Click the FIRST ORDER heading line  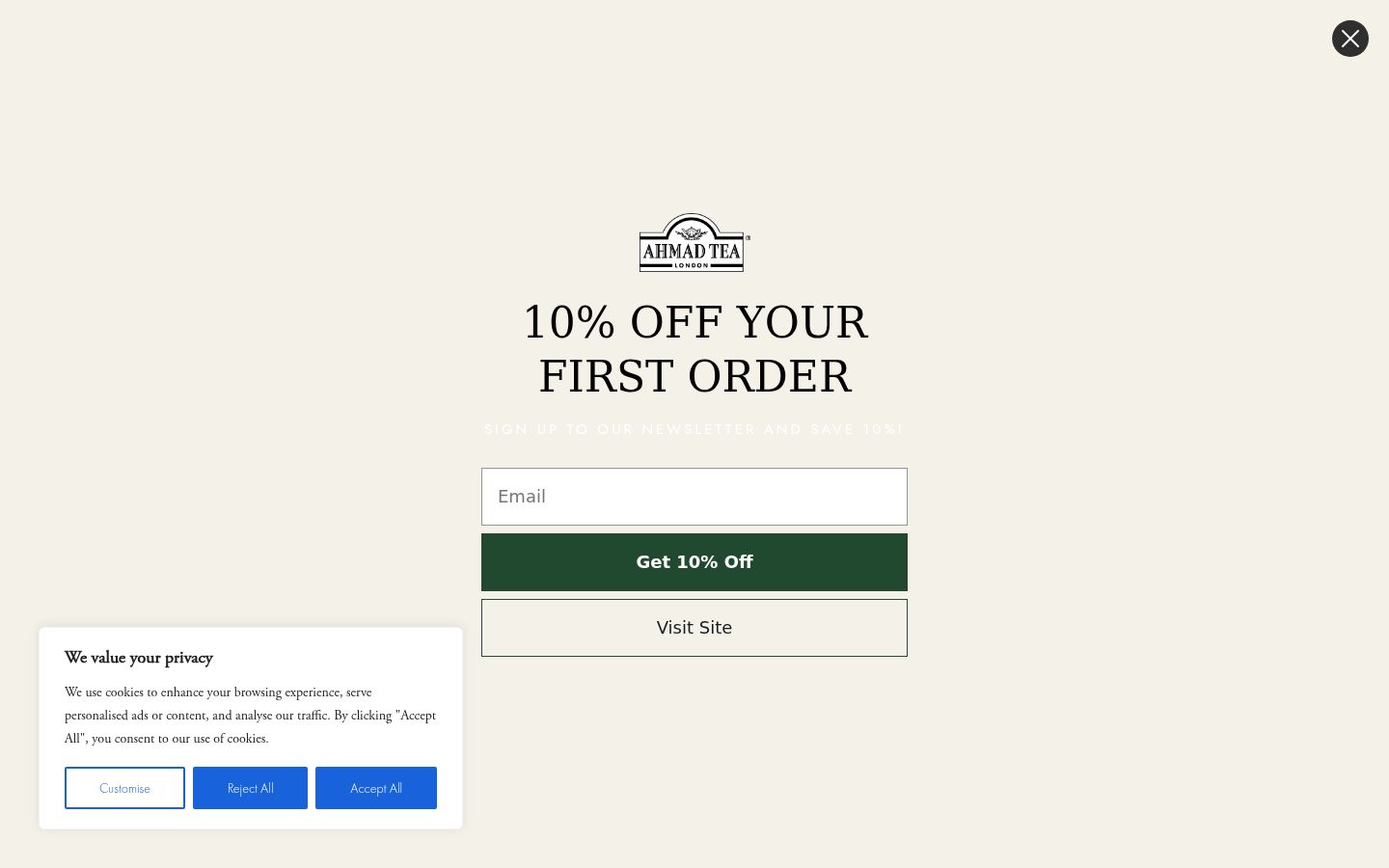click(x=694, y=376)
